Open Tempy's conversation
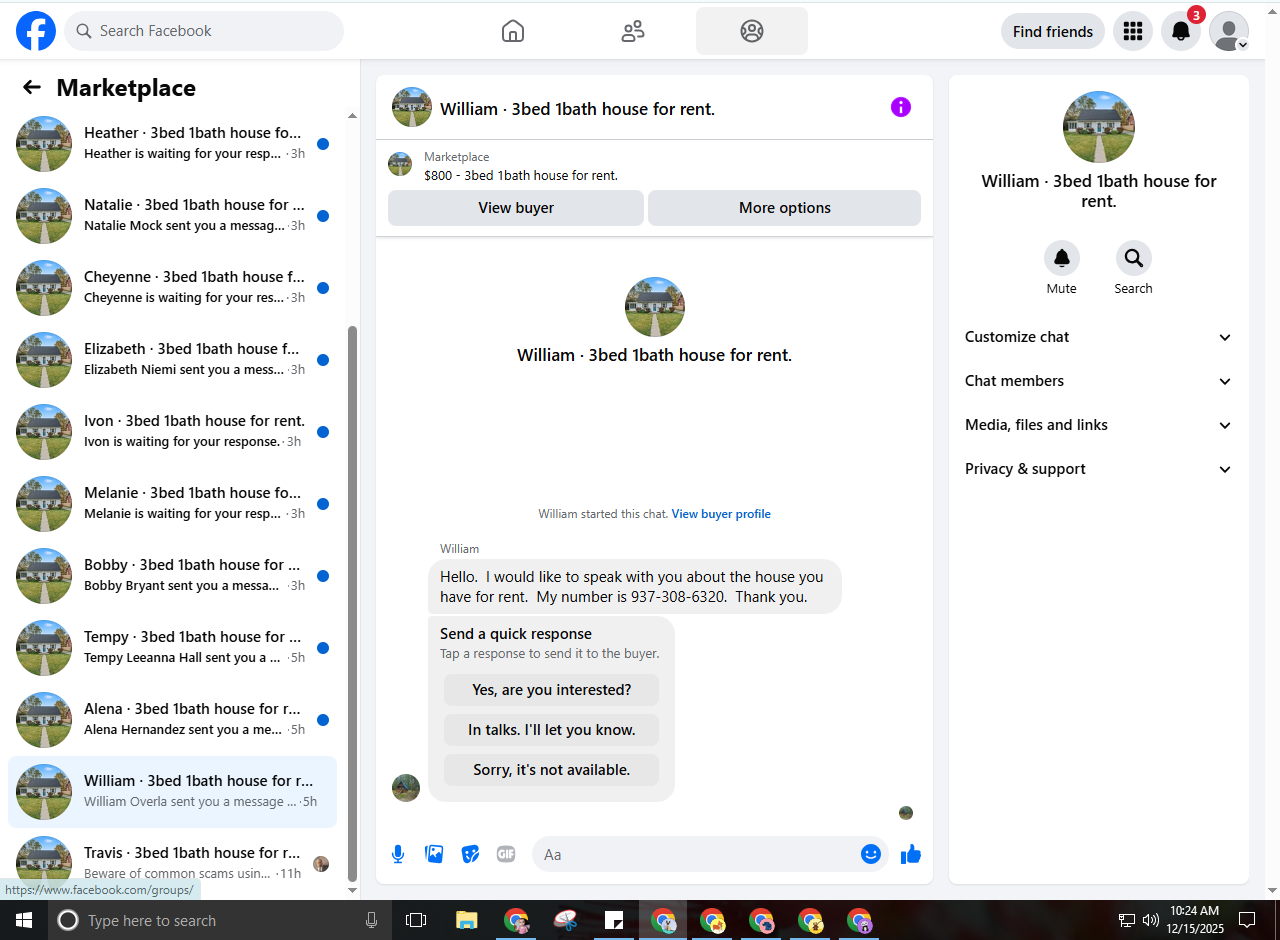Viewport: 1280px width, 940px height. pos(172,648)
